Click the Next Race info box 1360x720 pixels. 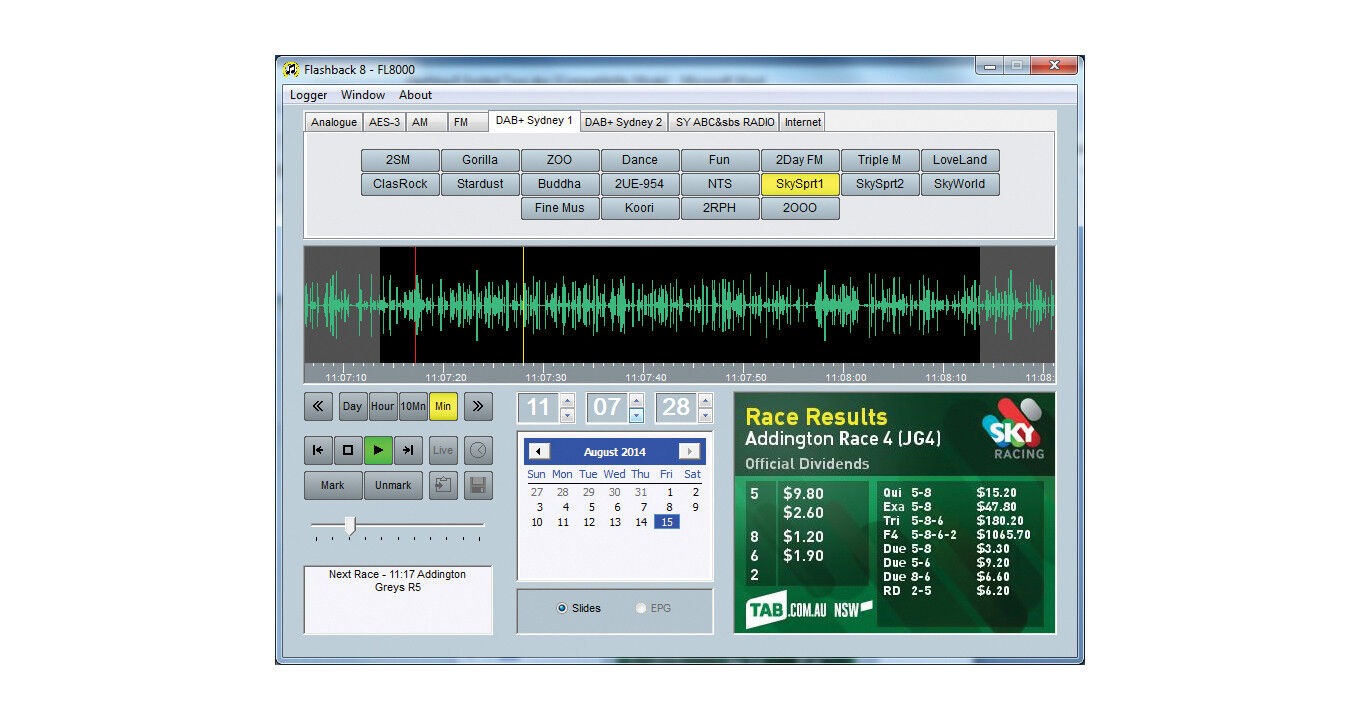pyautogui.click(x=398, y=600)
